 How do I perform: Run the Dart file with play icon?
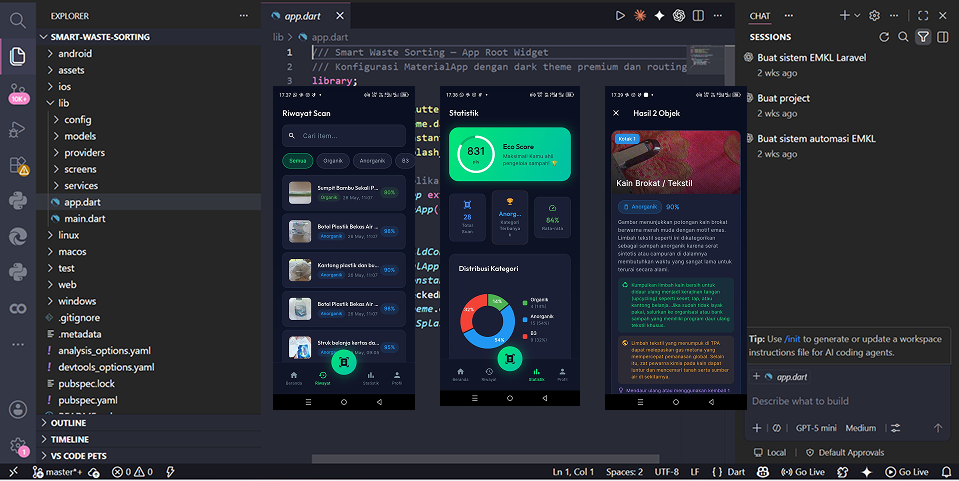[x=620, y=16]
